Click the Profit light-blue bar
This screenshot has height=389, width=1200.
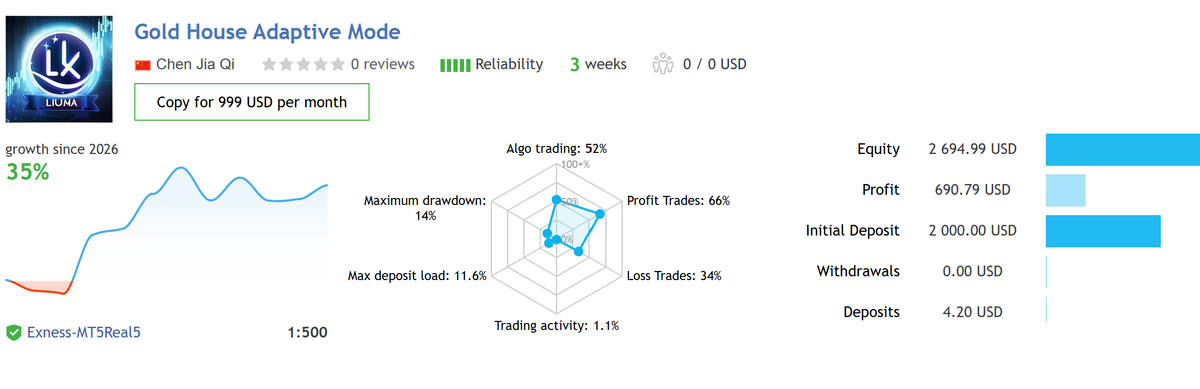(1065, 190)
